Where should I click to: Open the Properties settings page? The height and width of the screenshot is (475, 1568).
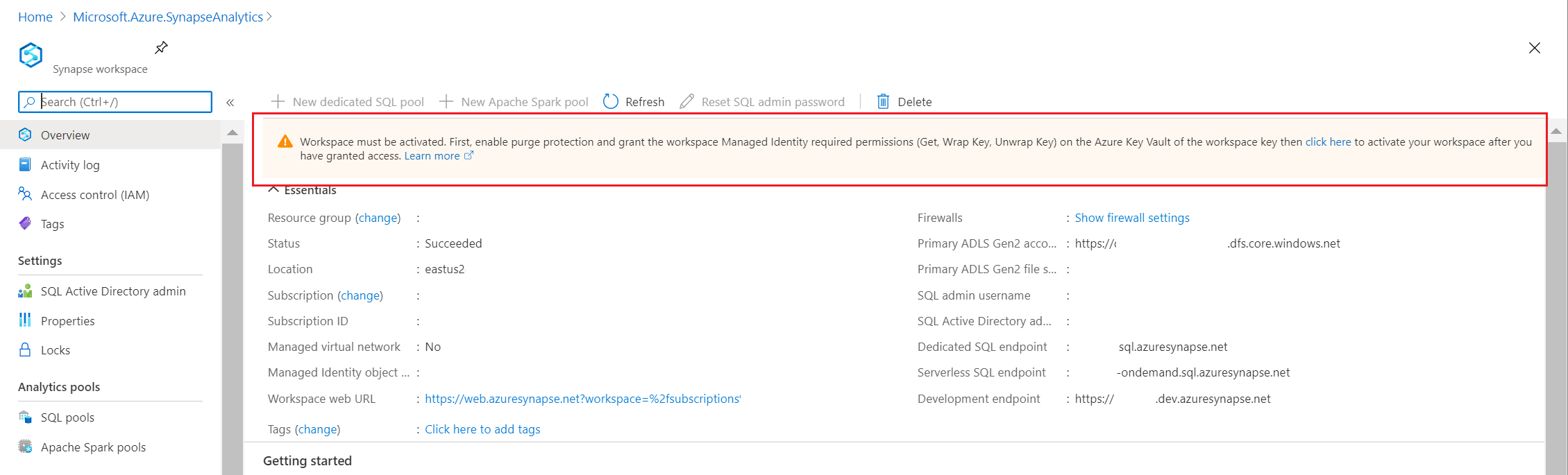67,321
